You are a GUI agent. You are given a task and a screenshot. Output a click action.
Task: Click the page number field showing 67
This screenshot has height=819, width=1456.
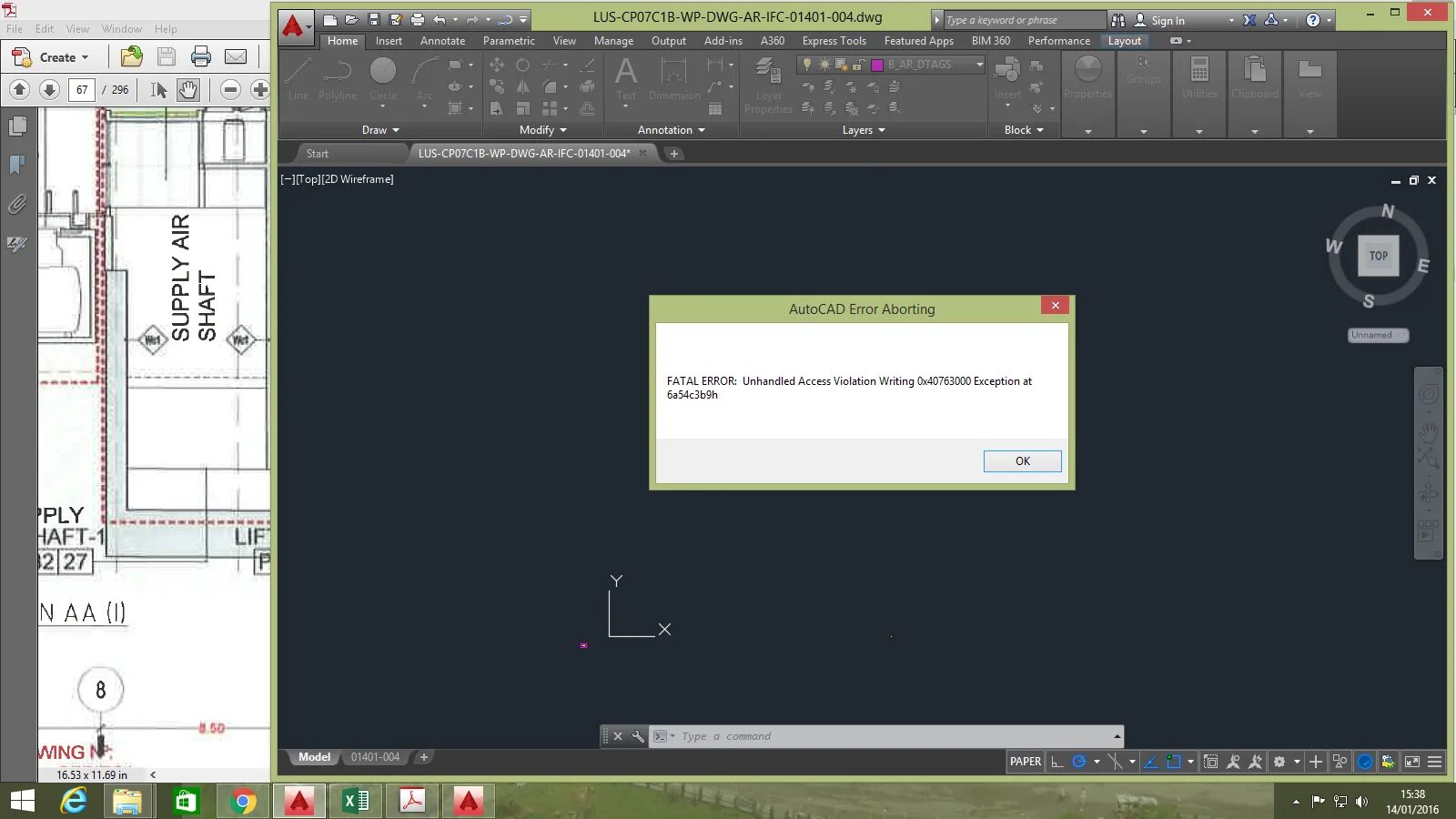tap(82, 89)
